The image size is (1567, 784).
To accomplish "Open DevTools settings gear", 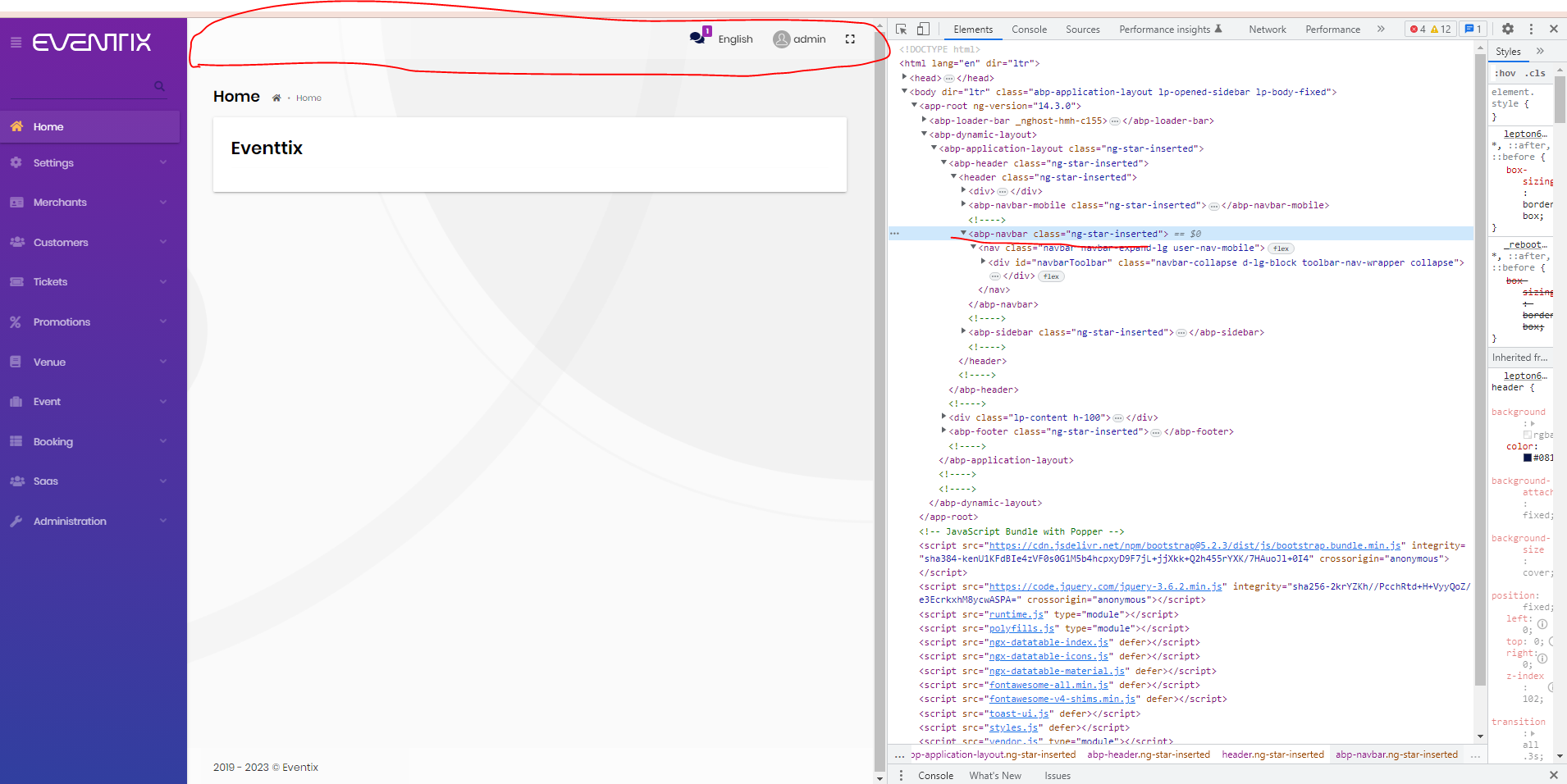I will [x=1507, y=29].
